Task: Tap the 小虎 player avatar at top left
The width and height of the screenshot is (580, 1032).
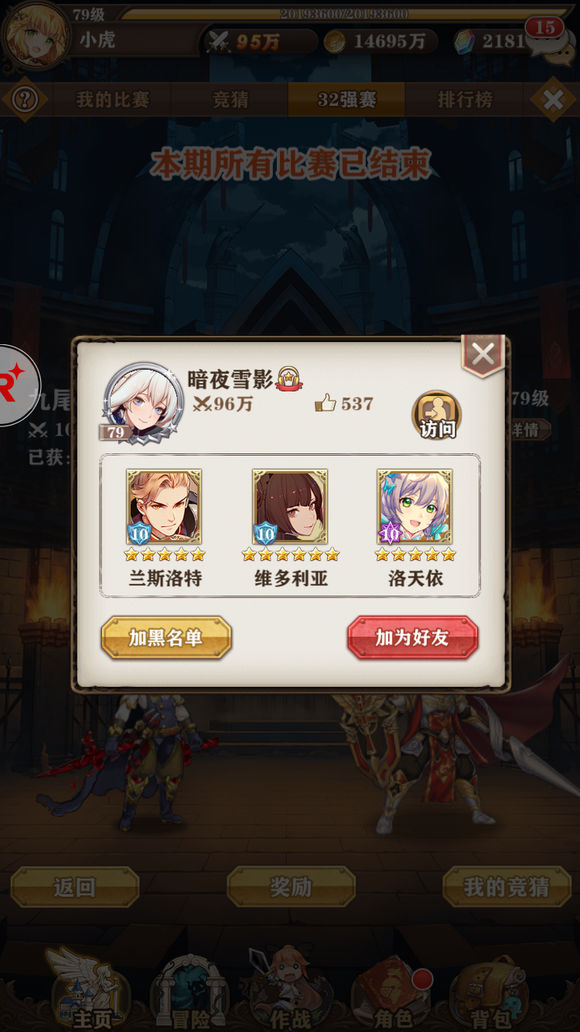Action: click(x=35, y=36)
